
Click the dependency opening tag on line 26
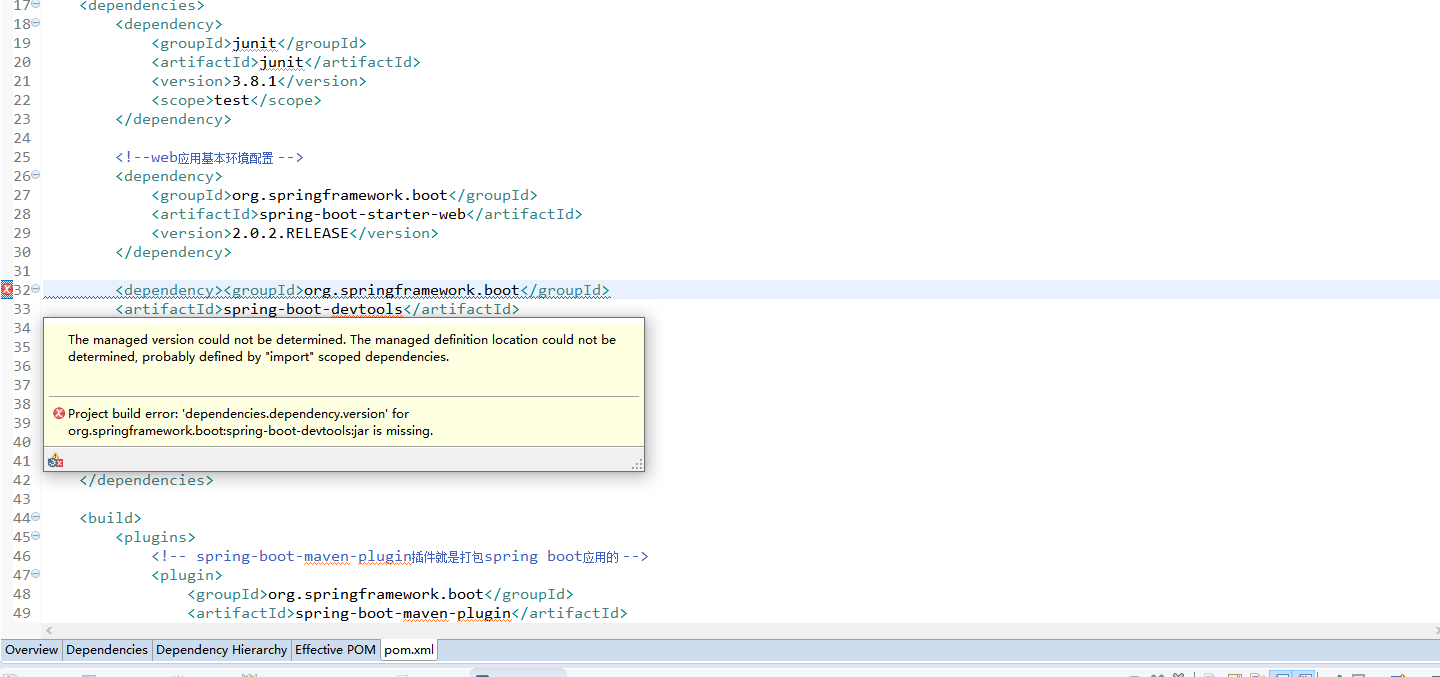coord(169,176)
